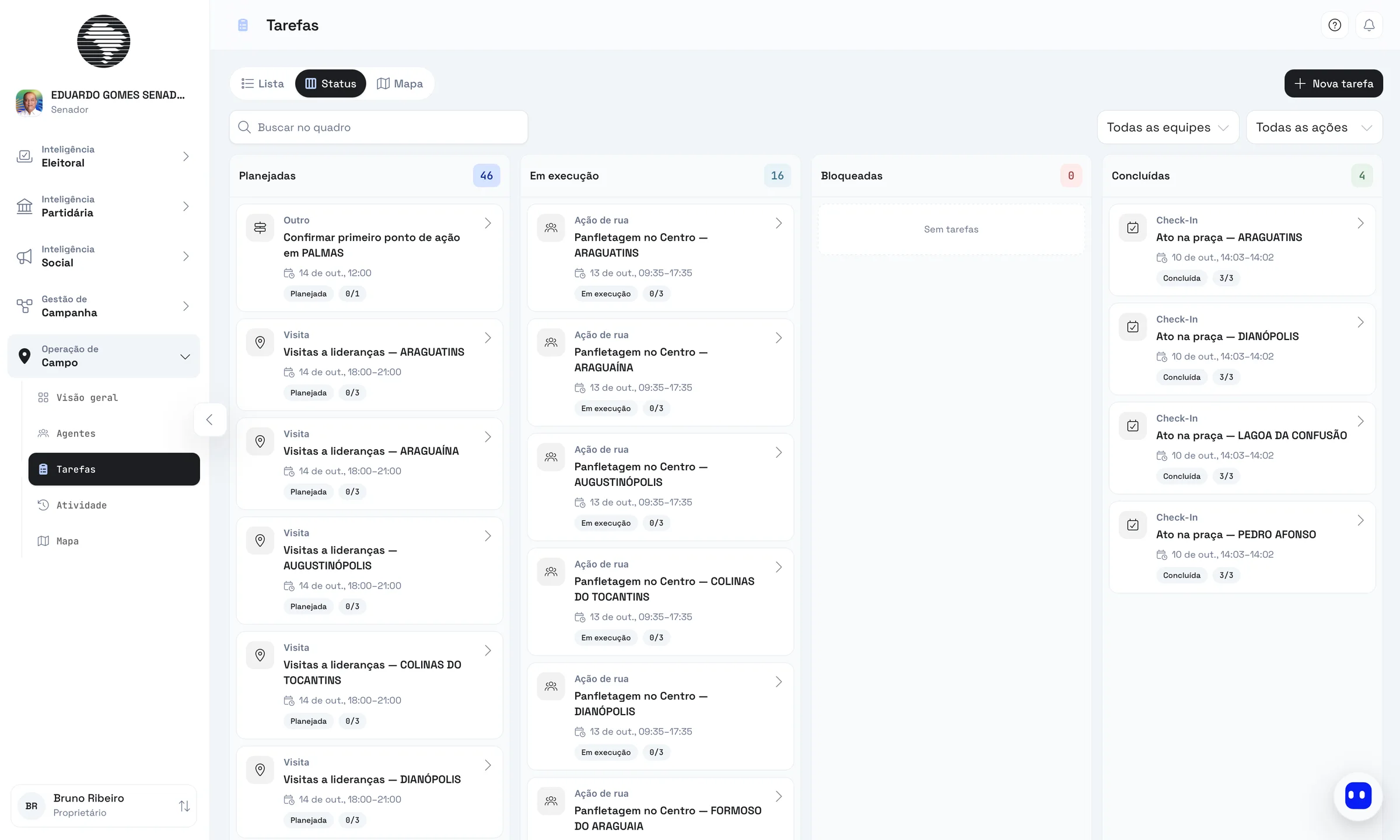Open the chatbot assistant floating button
This screenshot has width=1400, height=840.
coord(1358,796)
